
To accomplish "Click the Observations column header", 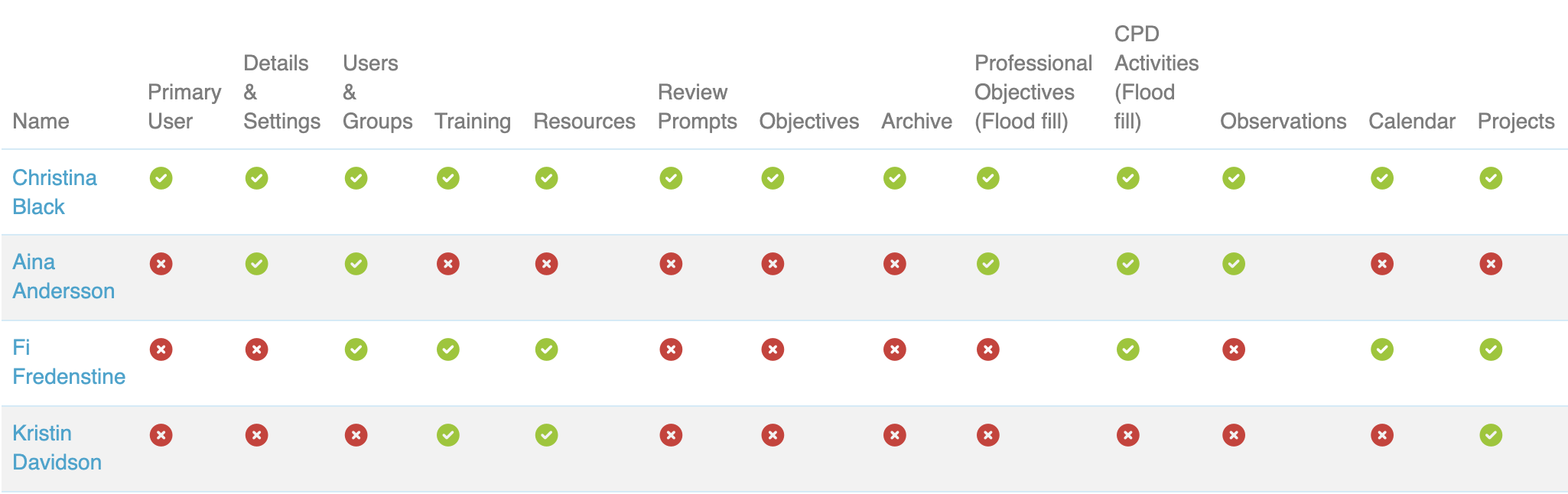I will coord(1283,121).
